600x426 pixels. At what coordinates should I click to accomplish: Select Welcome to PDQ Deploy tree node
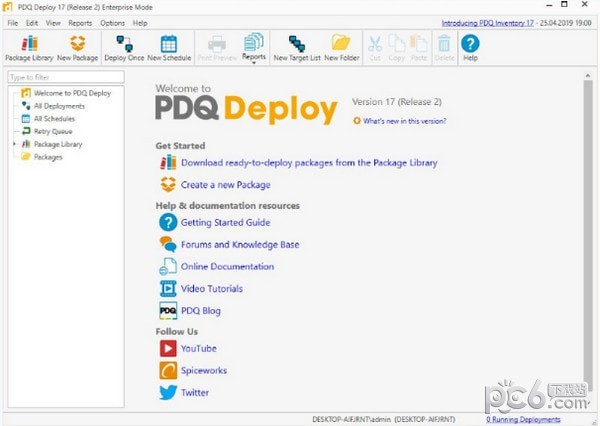pyautogui.click(x=72, y=93)
